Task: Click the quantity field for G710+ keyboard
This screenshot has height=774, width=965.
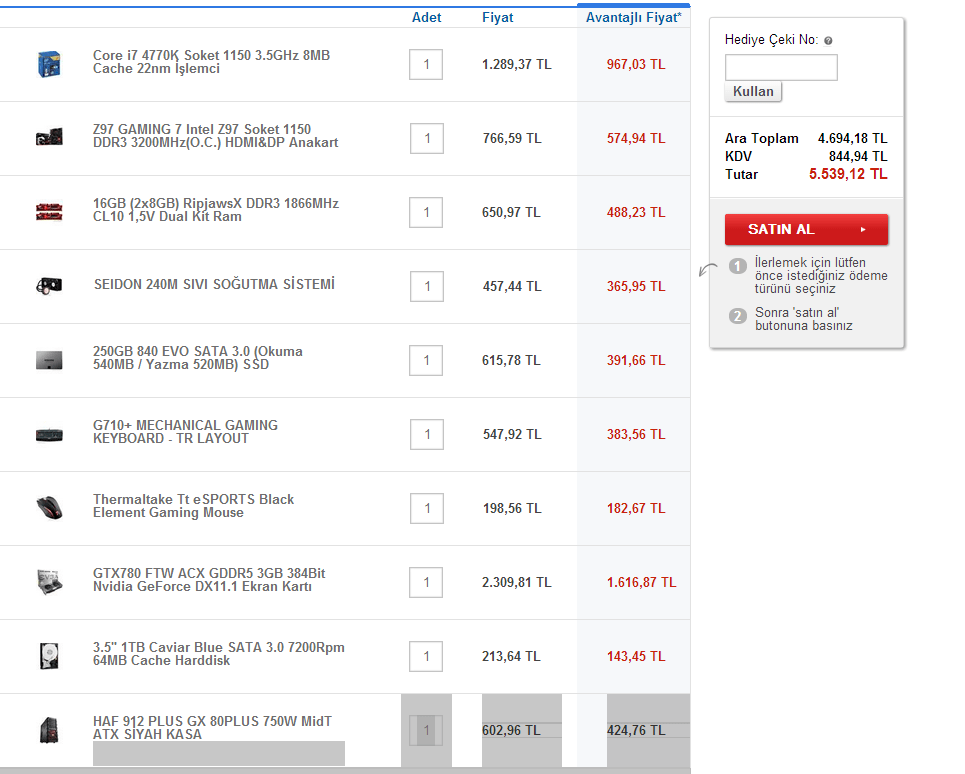Action: [426, 434]
